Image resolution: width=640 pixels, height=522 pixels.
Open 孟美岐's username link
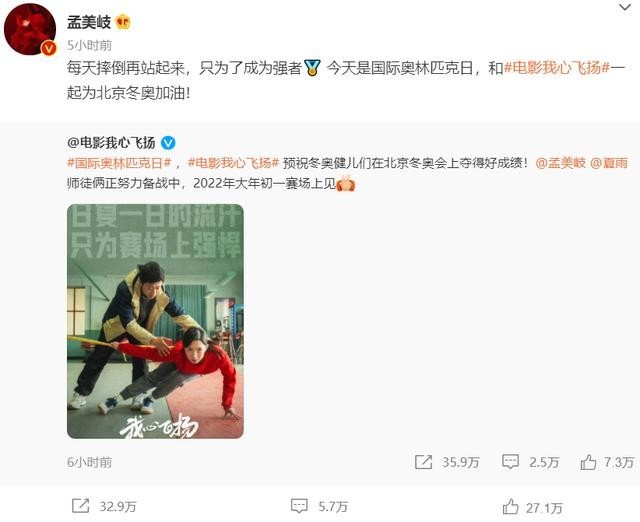click(x=89, y=22)
